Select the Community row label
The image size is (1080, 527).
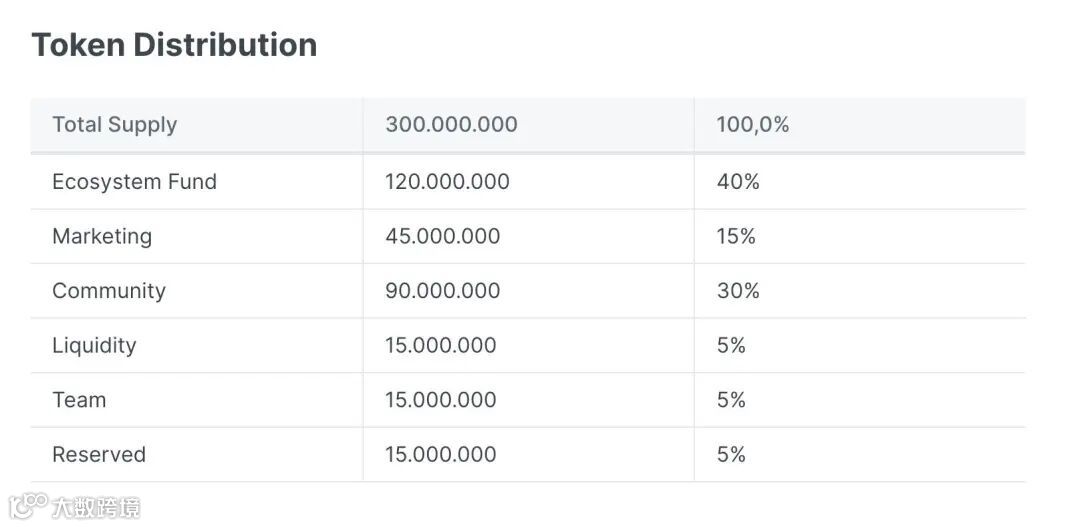point(109,291)
